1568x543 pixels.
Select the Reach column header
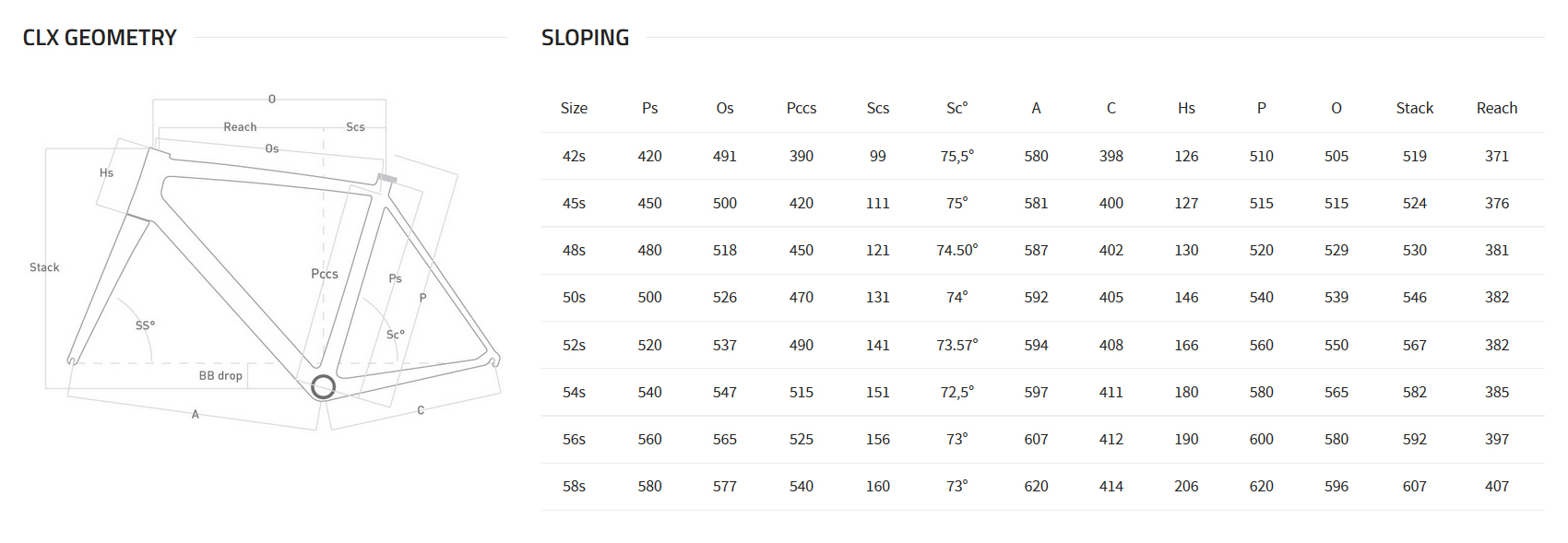[x=1496, y=108]
